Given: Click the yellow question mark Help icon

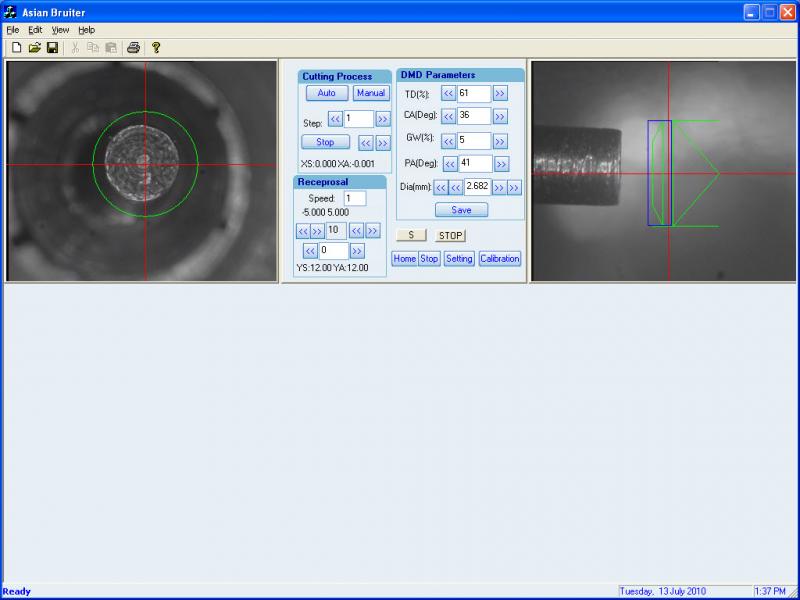Looking at the screenshot, I should [156, 47].
